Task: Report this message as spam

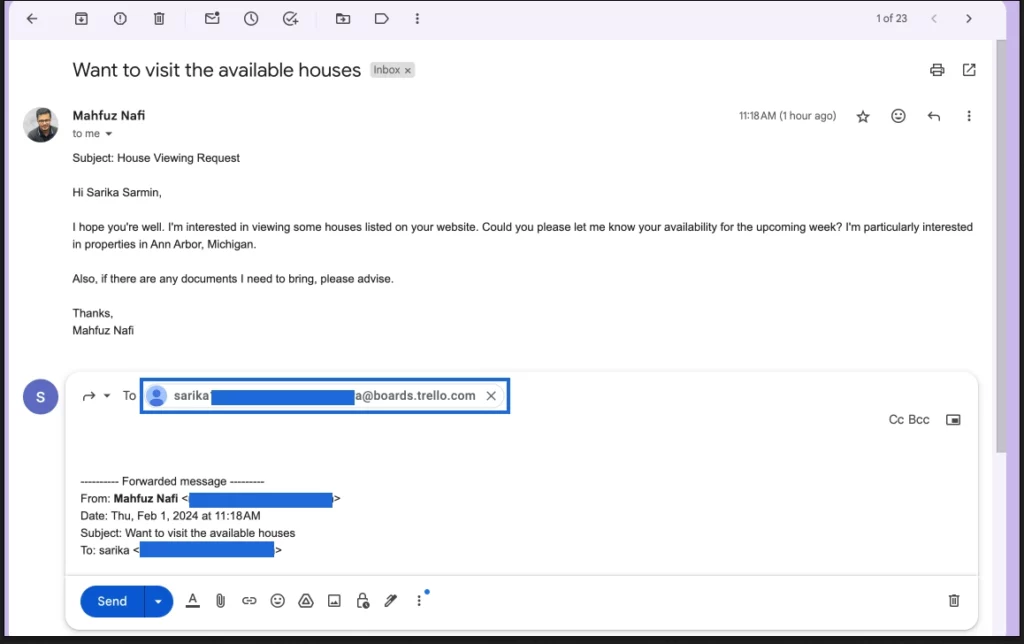Action: tap(120, 18)
